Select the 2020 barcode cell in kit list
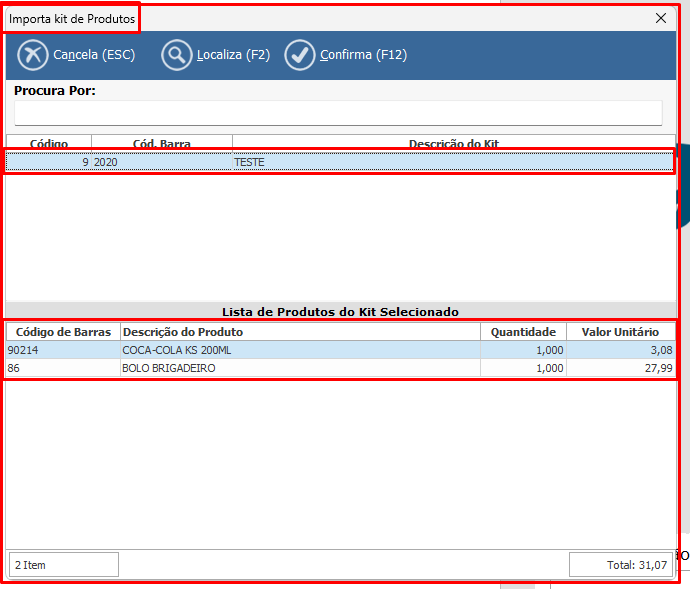690x589 pixels. click(x=160, y=161)
